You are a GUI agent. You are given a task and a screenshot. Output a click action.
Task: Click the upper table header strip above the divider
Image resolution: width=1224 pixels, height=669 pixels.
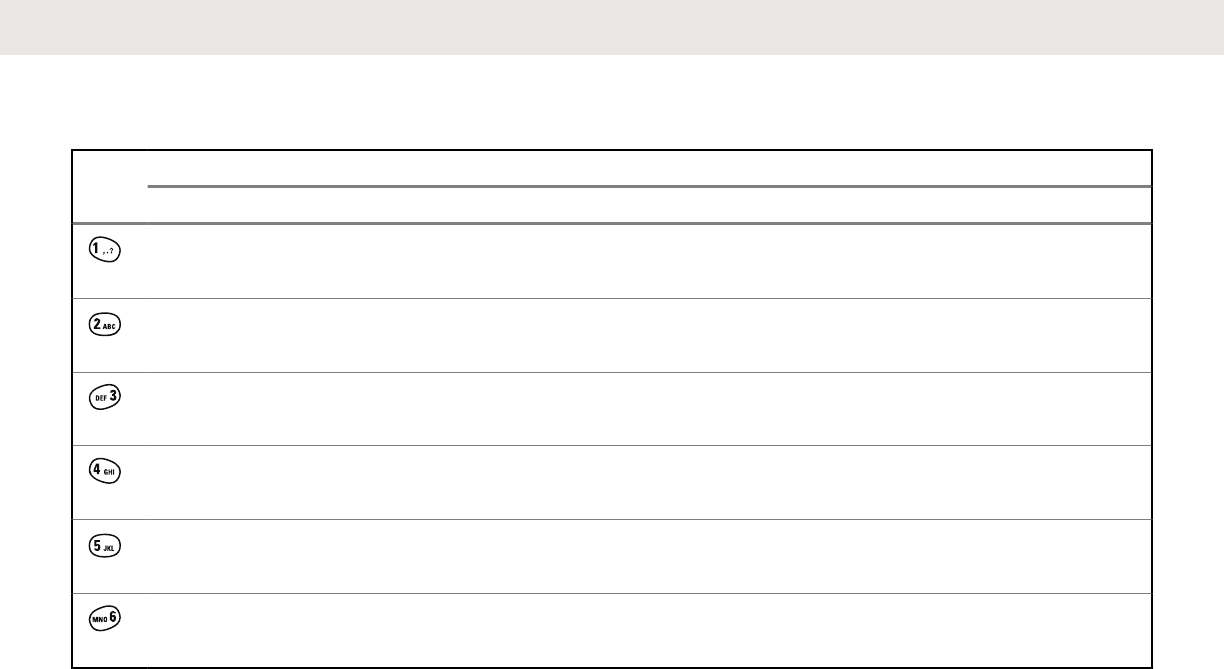pyautogui.click(x=650, y=168)
